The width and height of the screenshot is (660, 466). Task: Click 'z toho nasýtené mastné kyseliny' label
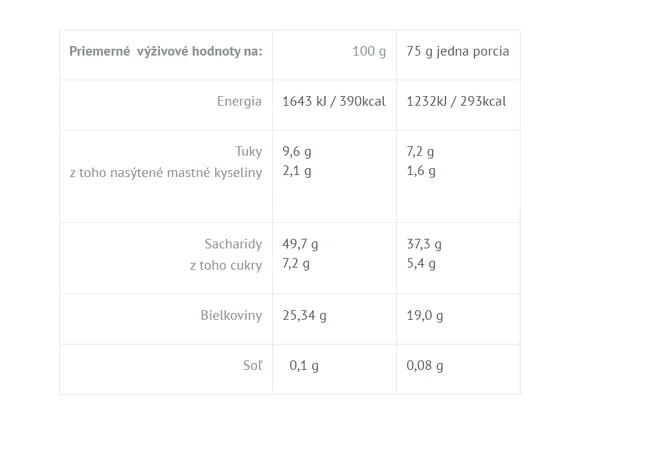(166, 173)
